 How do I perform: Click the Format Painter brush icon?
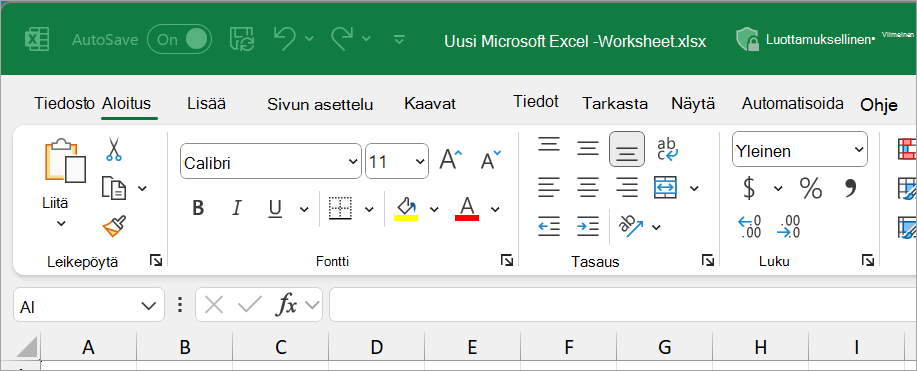coord(114,226)
